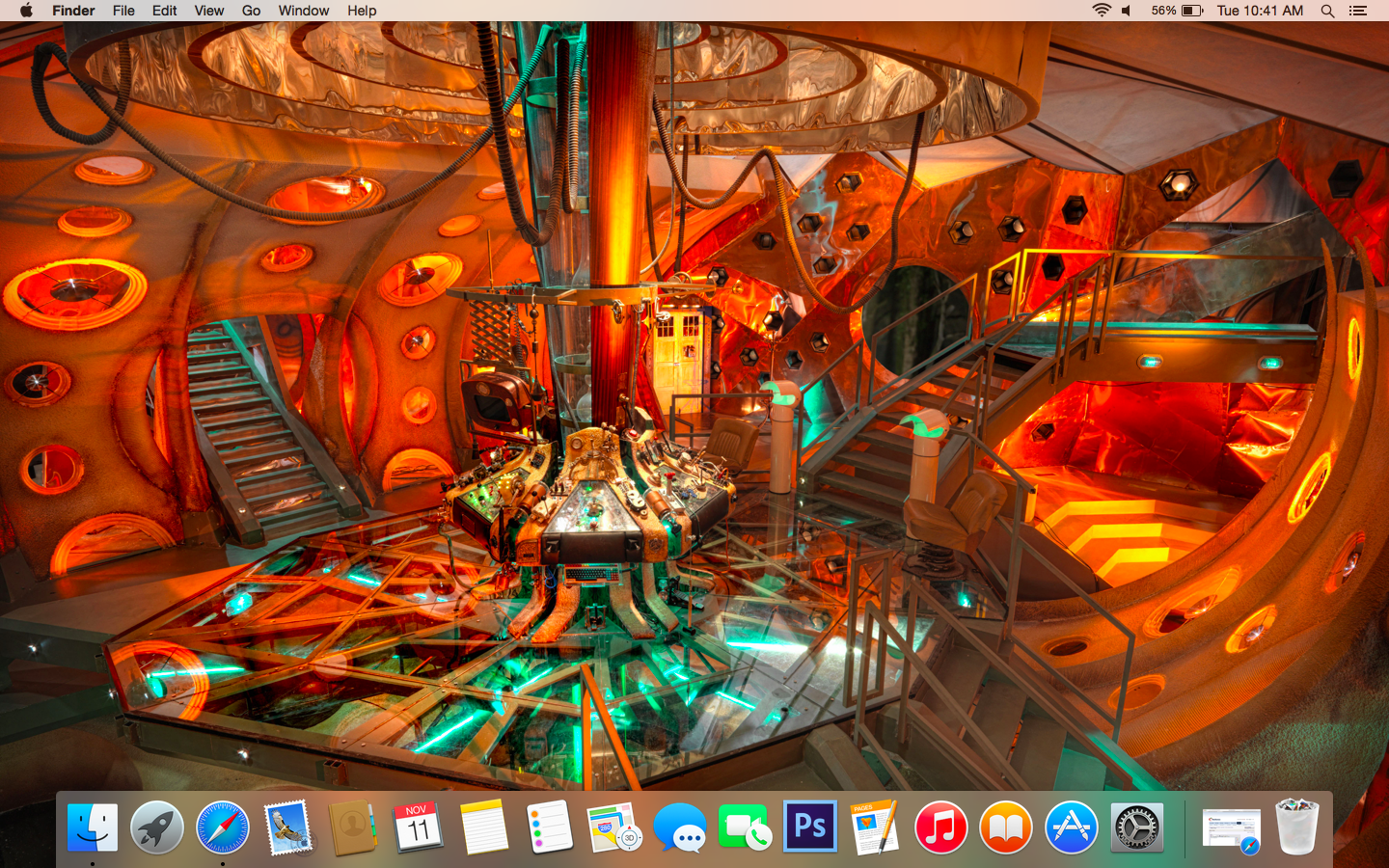The image size is (1389, 868).
Task: Open Contacts book icon in dock
Action: pos(353,827)
